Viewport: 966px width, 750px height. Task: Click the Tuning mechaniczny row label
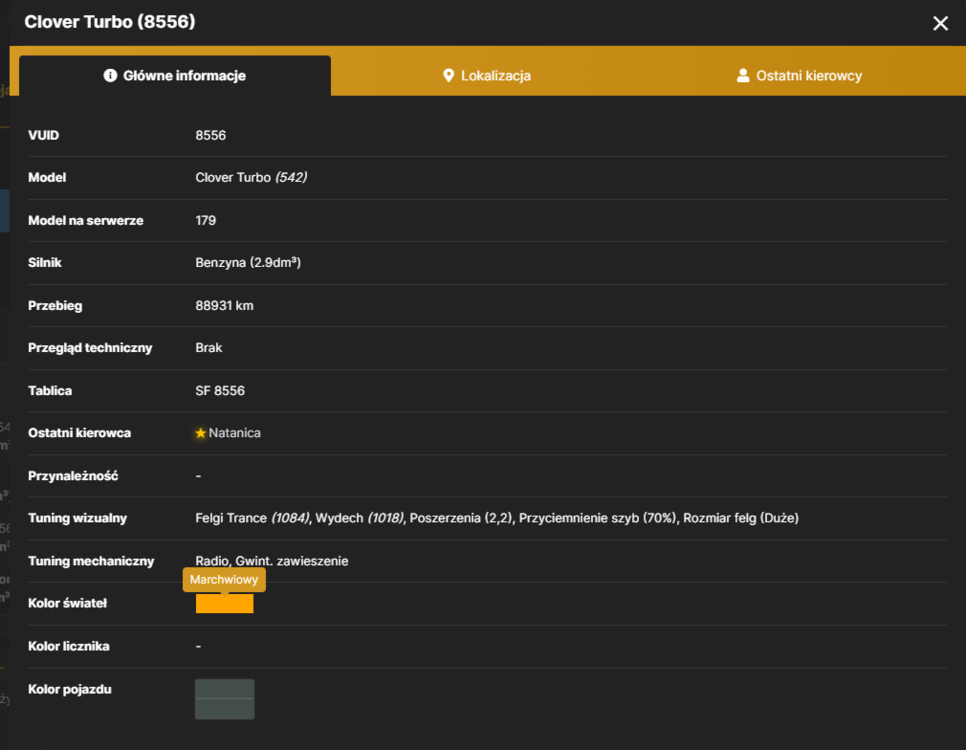click(x=91, y=561)
